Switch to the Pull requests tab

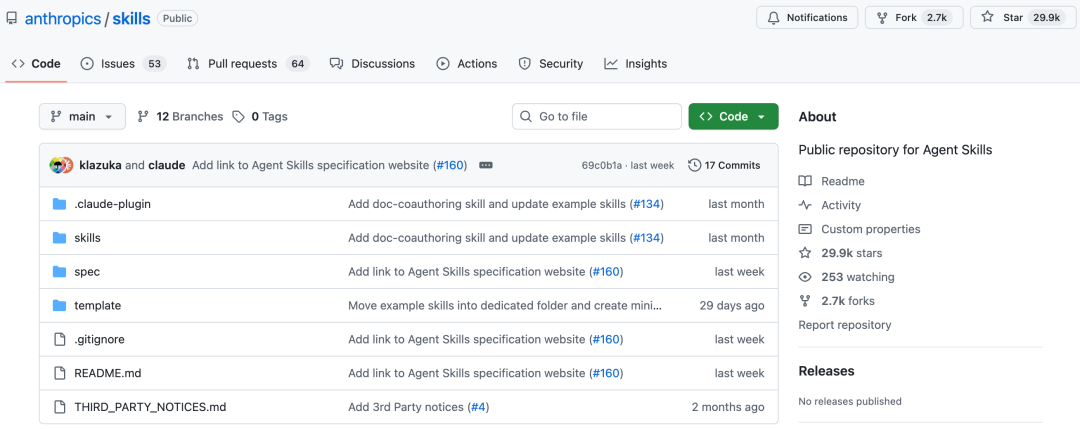coord(242,64)
